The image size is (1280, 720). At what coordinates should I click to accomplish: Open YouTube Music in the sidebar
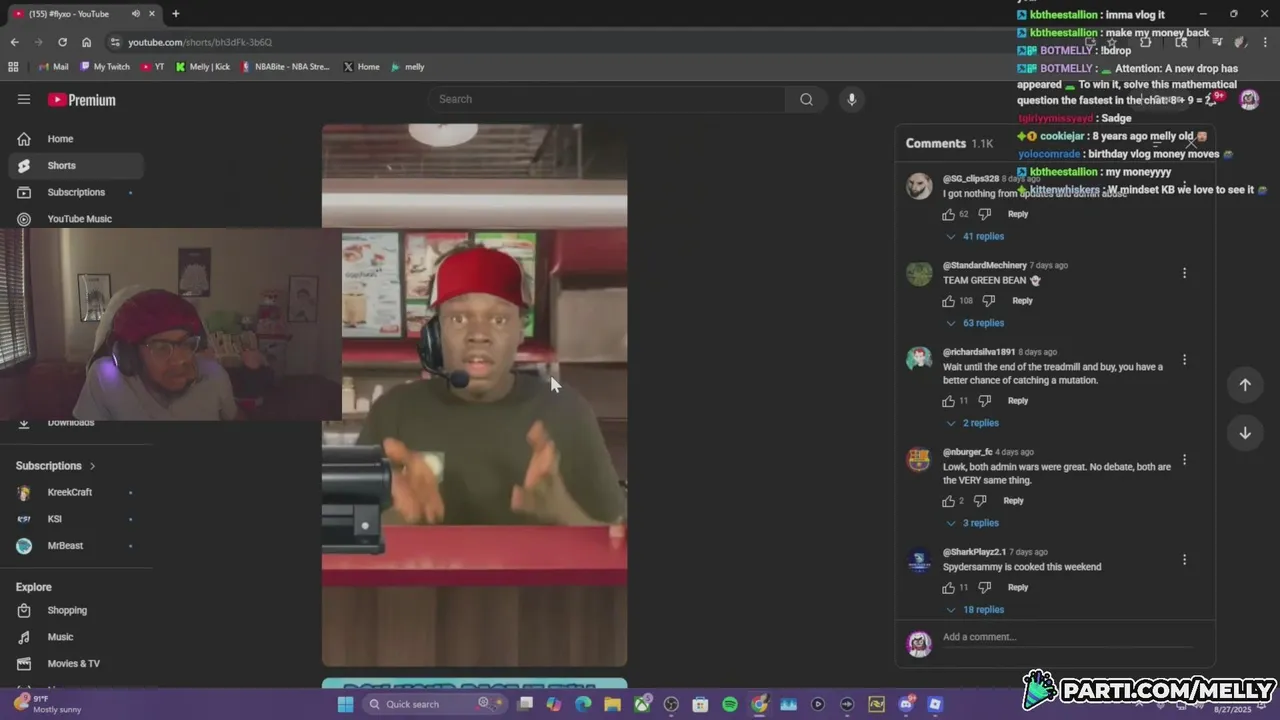pyautogui.click(x=76, y=219)
